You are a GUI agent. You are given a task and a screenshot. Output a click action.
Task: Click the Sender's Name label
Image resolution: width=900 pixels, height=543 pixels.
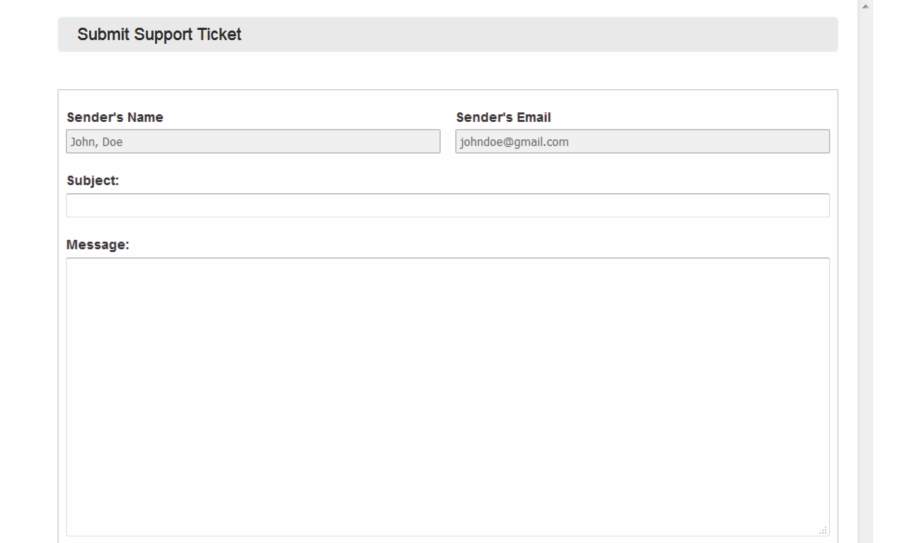point(115,117)
